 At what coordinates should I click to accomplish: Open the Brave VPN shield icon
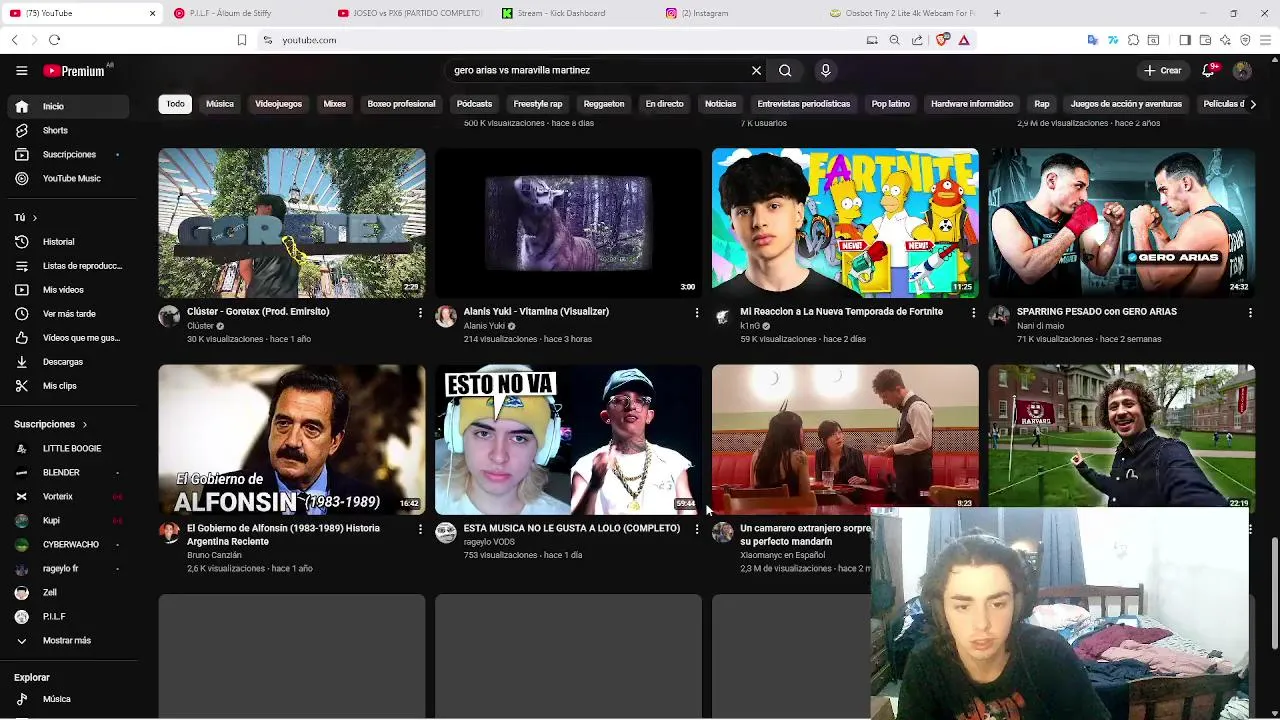[1245, 40]
